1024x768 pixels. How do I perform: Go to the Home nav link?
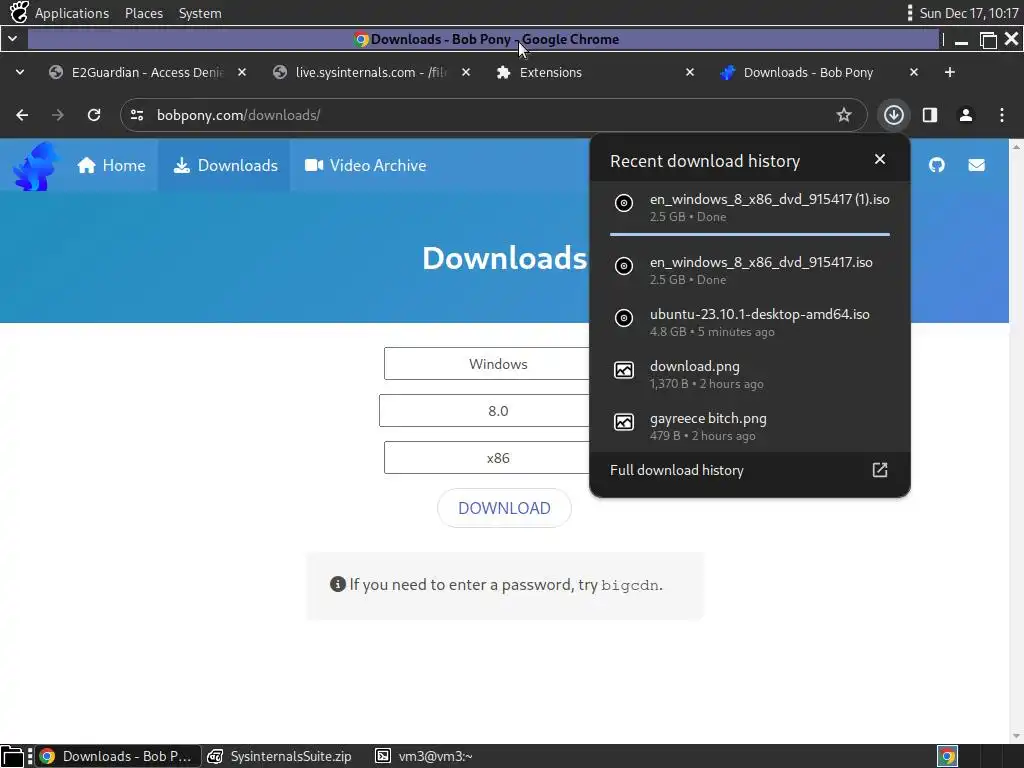point(111,165)
